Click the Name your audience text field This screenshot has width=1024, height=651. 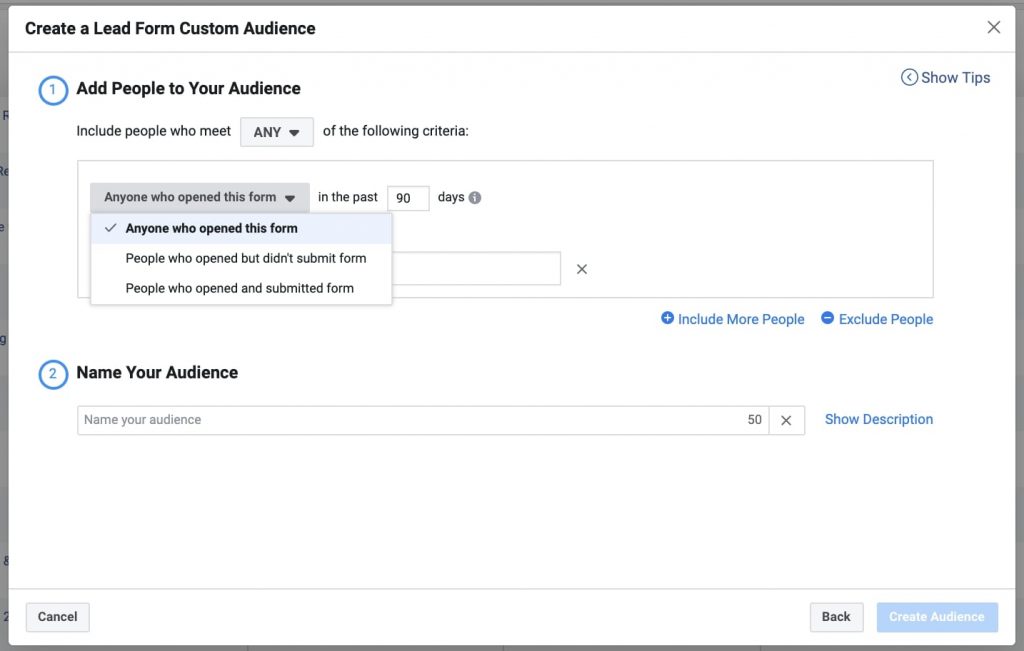pyautogui.click(x=410, y=420)
